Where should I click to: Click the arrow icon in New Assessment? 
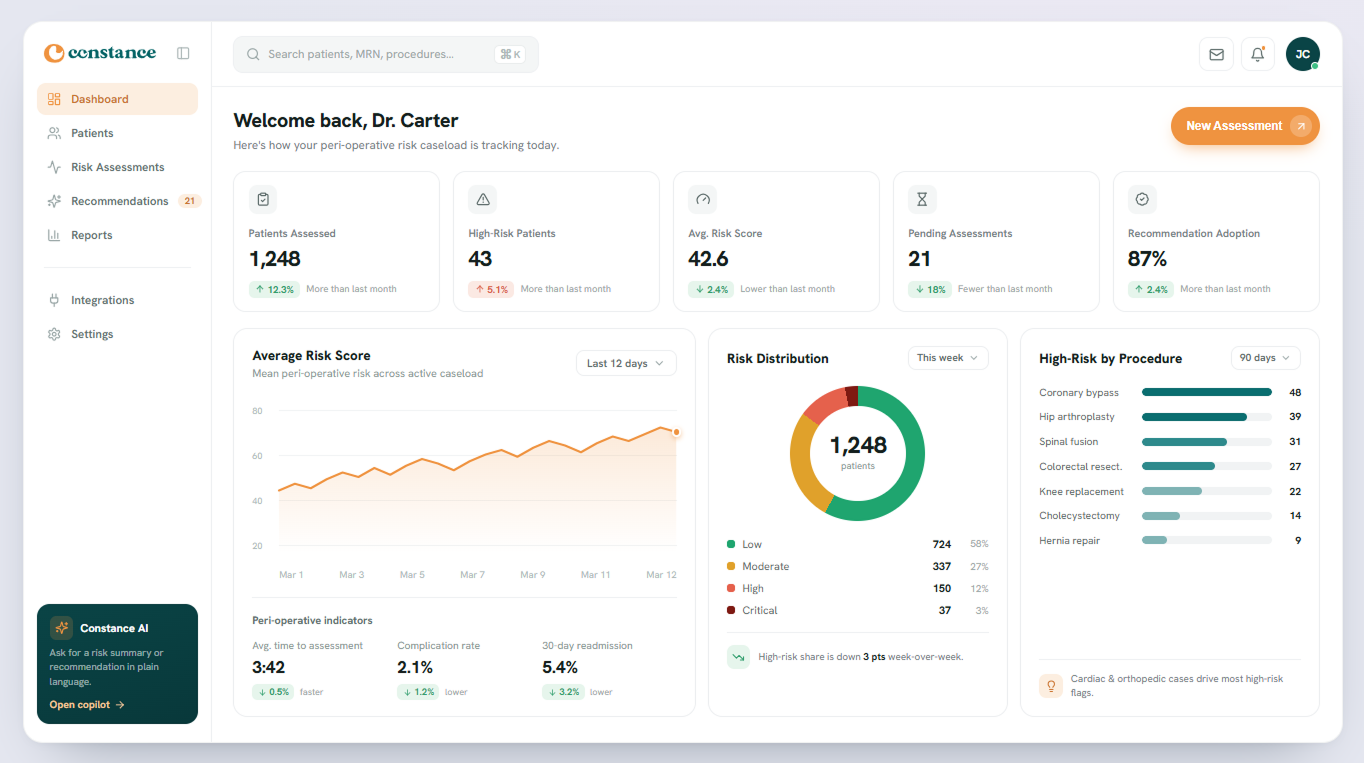(1300, 126)
